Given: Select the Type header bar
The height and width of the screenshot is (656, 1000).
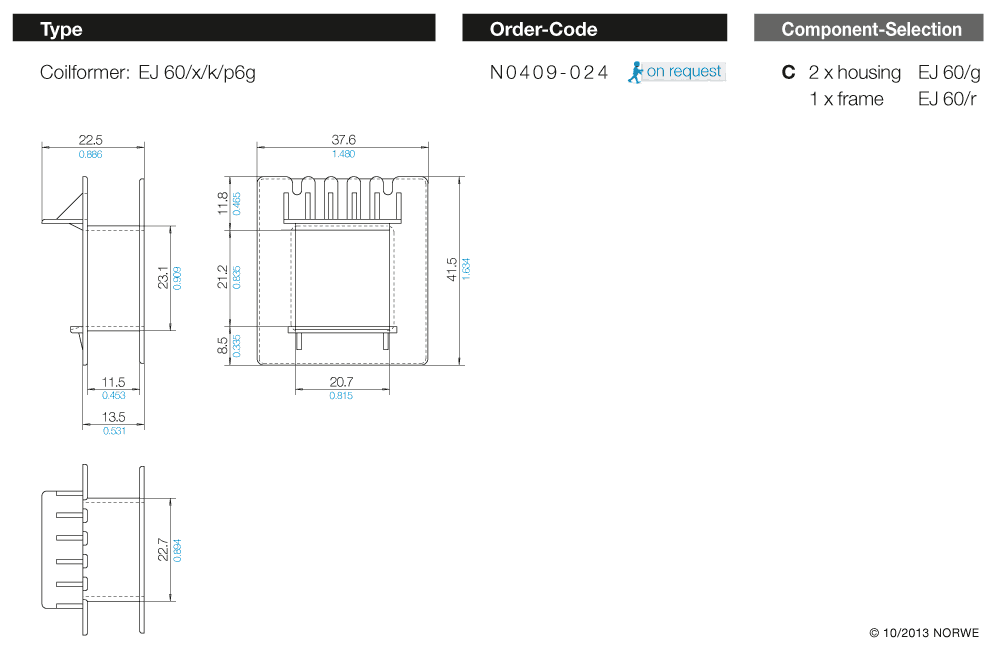Looking at the screenshot, I should coord(224,29).
